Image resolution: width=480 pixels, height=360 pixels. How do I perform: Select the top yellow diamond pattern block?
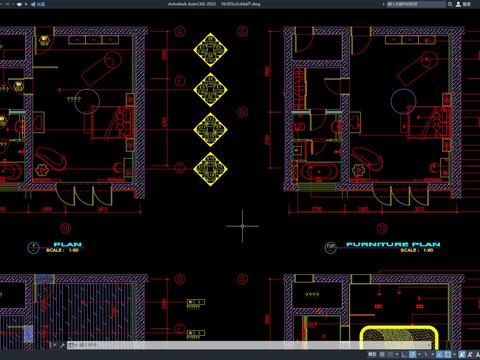[210, 50]
